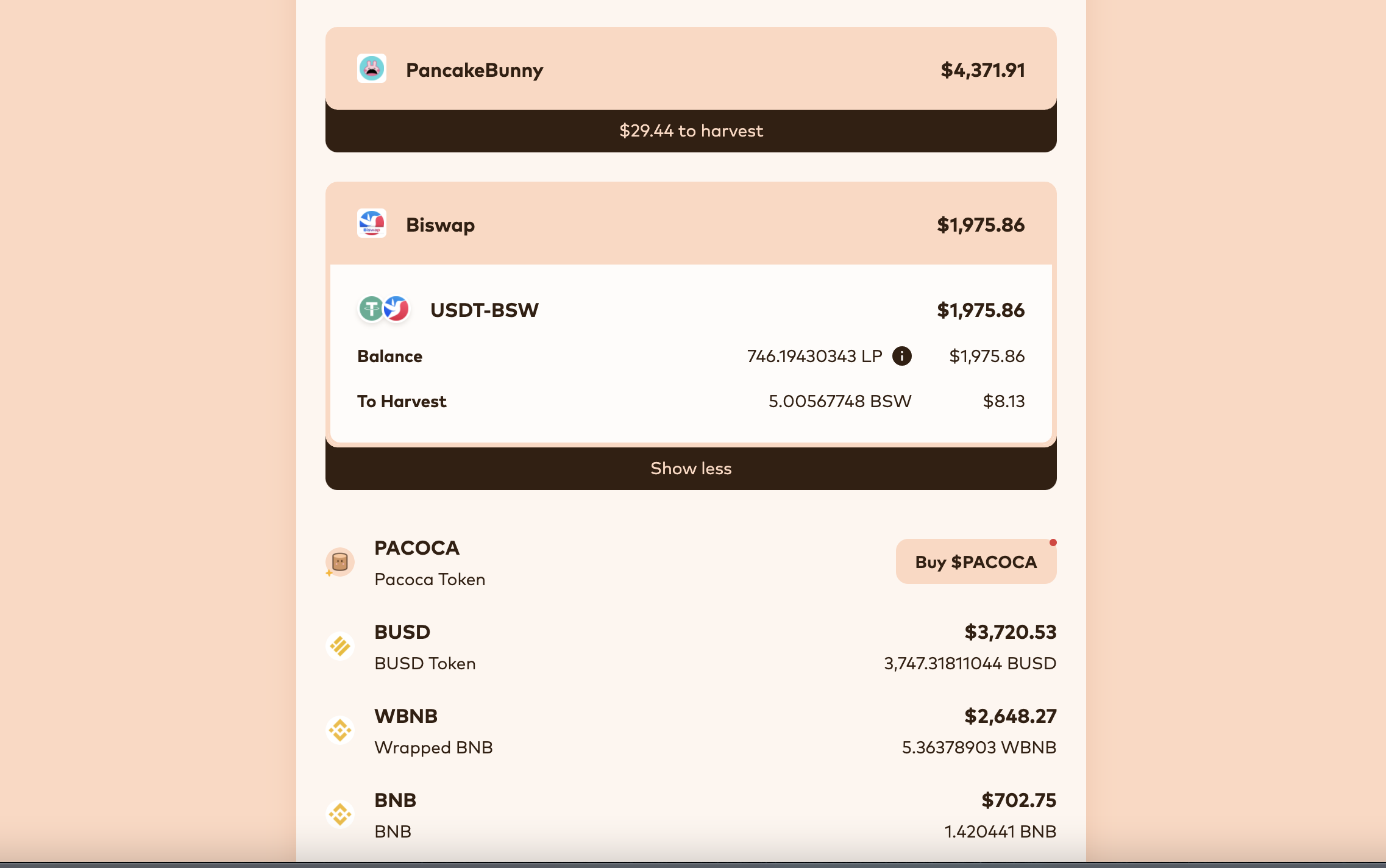The image size is (1386, 868).
Task: Select the PancakeBunny card header
Action: [x=691, y=68]
